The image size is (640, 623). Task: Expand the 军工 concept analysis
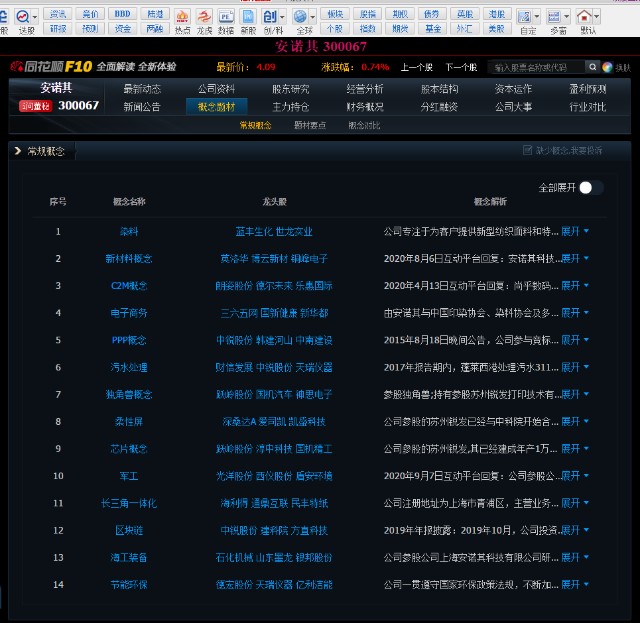point(575,476)
